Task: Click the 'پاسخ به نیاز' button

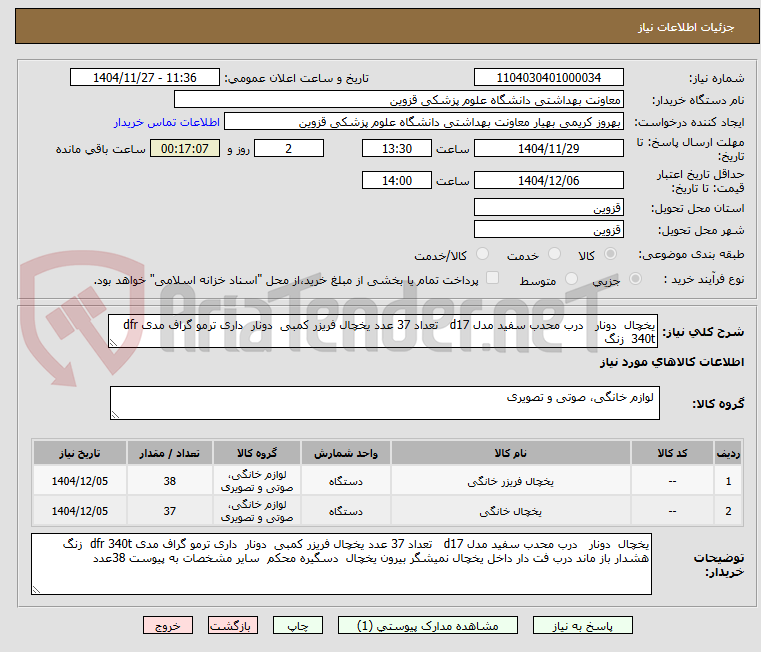Action: point(582,625)
